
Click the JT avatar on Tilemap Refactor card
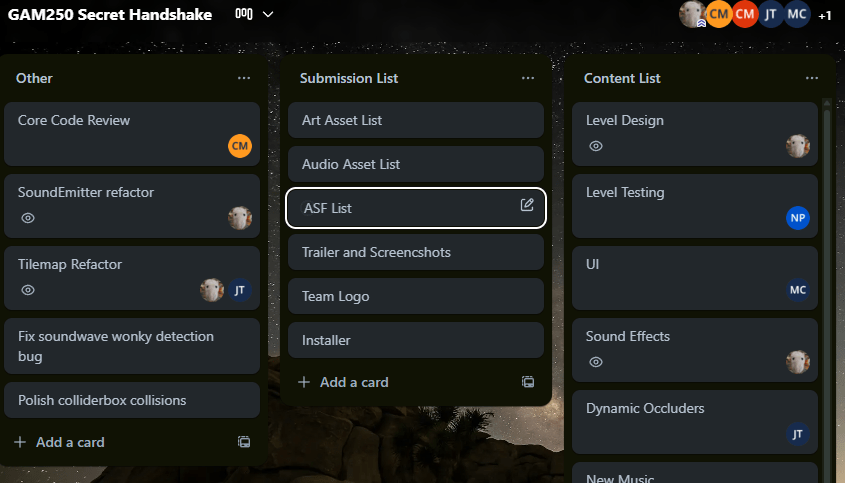[239, 290]
